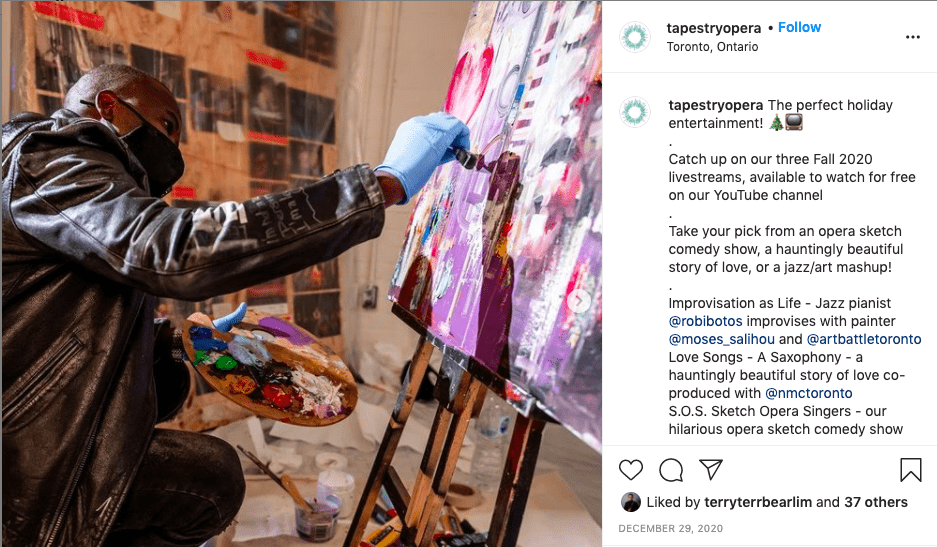
Task: Like the post with heart icon
Action: 630,470
